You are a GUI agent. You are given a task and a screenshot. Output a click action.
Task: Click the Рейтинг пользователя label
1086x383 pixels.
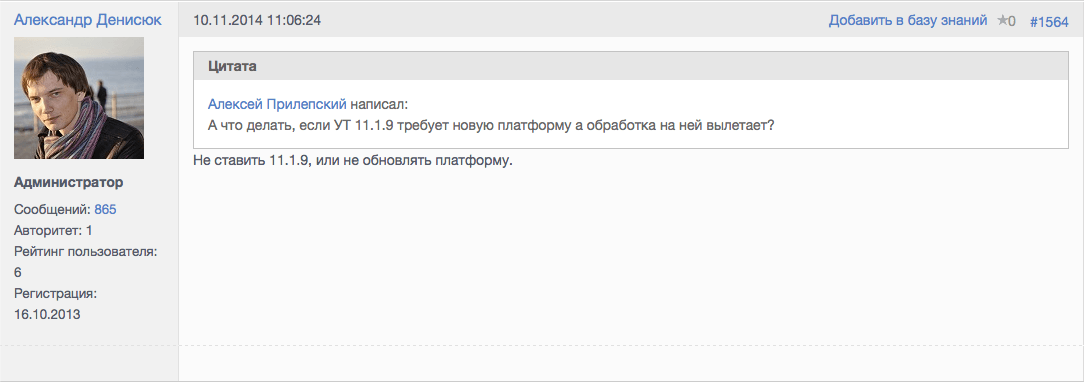point(86,251)
